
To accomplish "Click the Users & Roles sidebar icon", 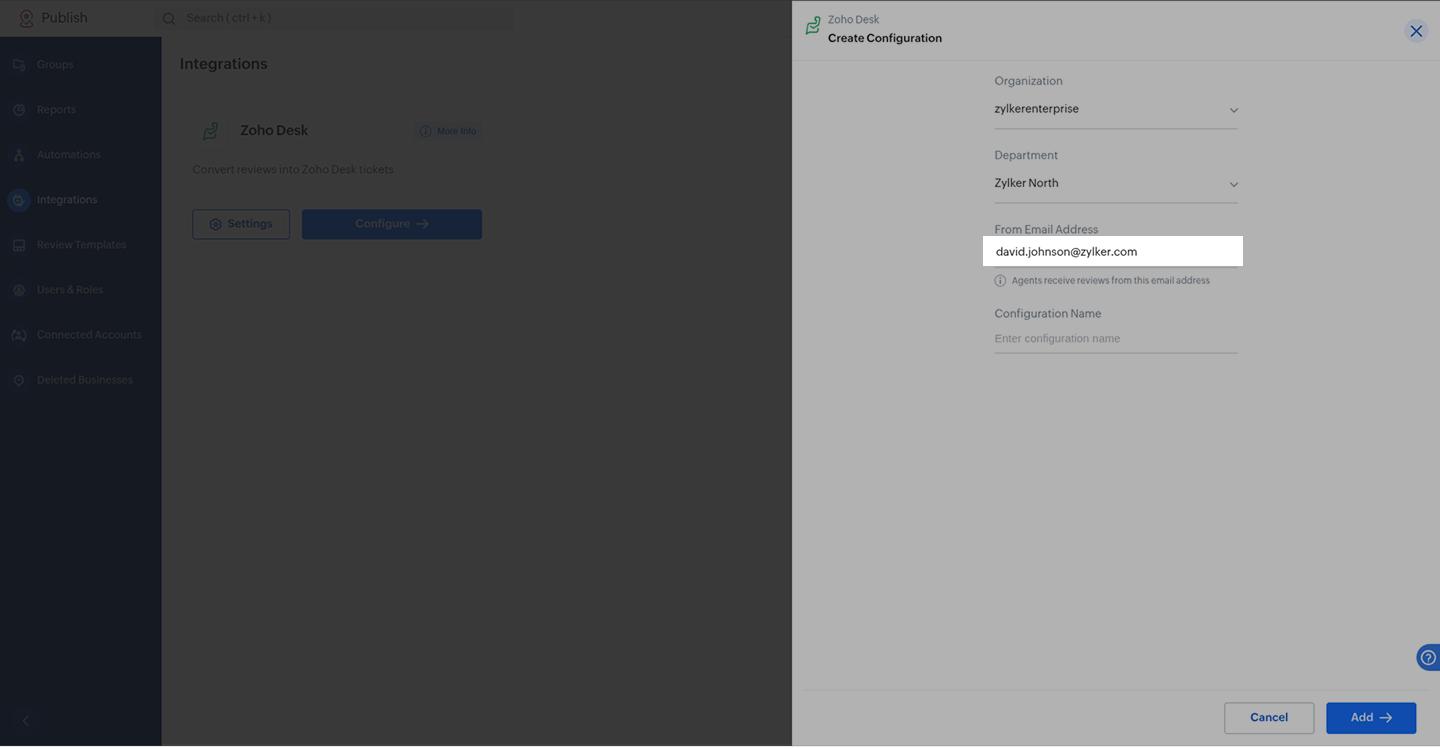I will (19, 290).
